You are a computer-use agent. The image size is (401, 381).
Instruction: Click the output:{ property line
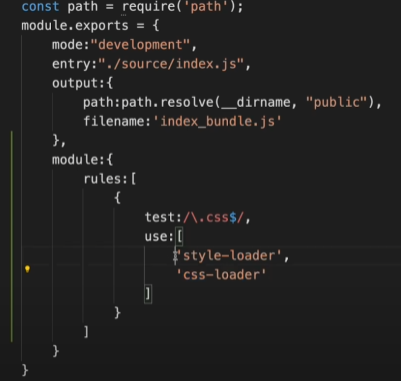coord(83,83)
